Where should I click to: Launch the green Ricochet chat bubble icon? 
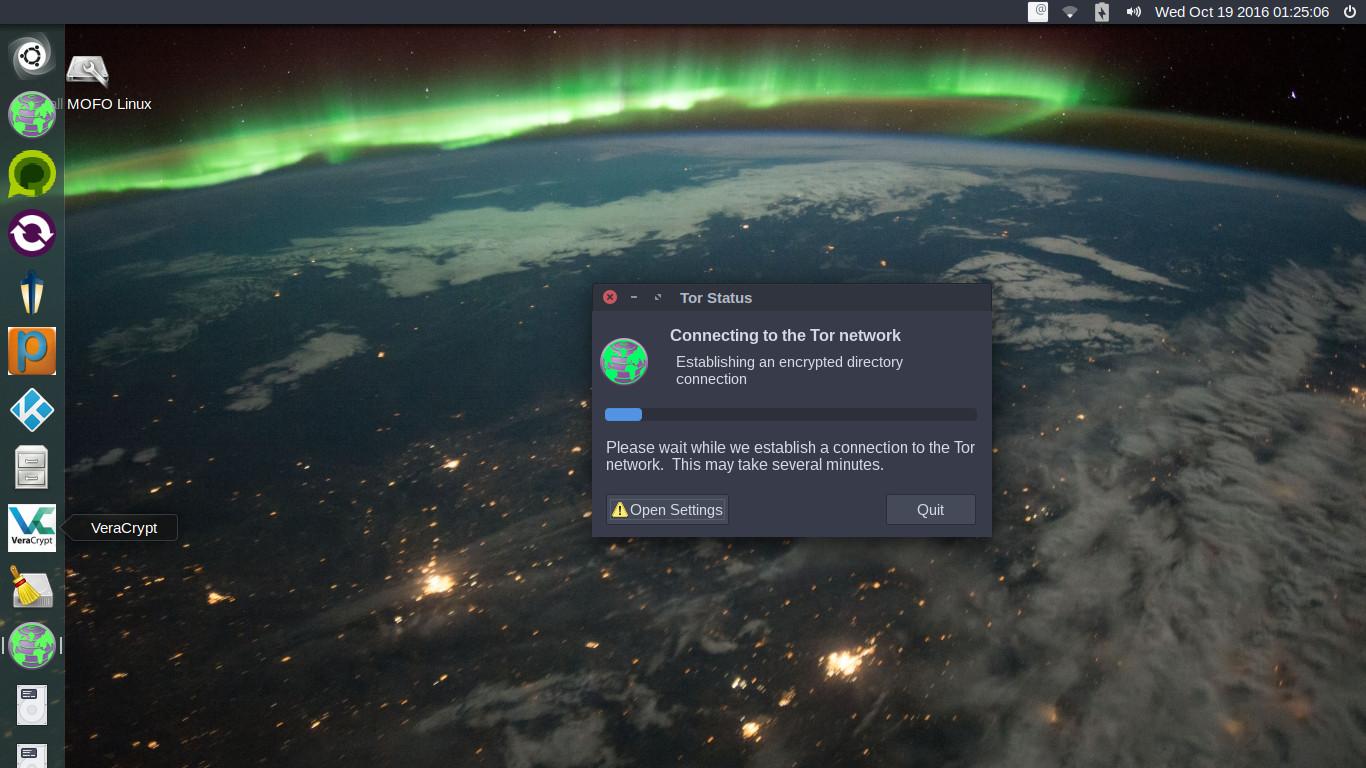pyautogui.click(x=32, y=174)
